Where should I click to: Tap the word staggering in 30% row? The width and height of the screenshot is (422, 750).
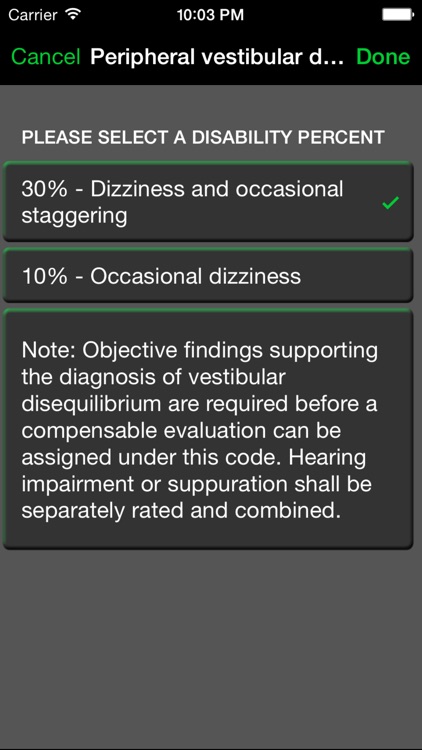point(74,216)
